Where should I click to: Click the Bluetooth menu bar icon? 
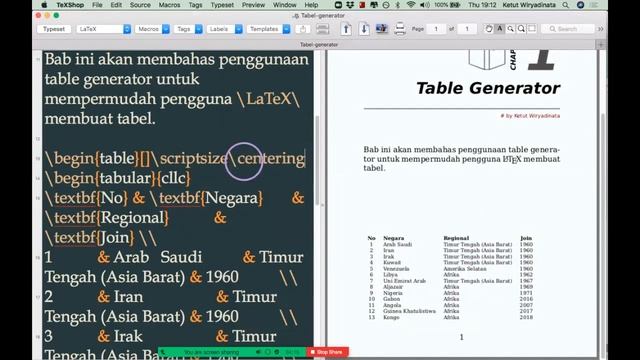click(x=398, y=5)
